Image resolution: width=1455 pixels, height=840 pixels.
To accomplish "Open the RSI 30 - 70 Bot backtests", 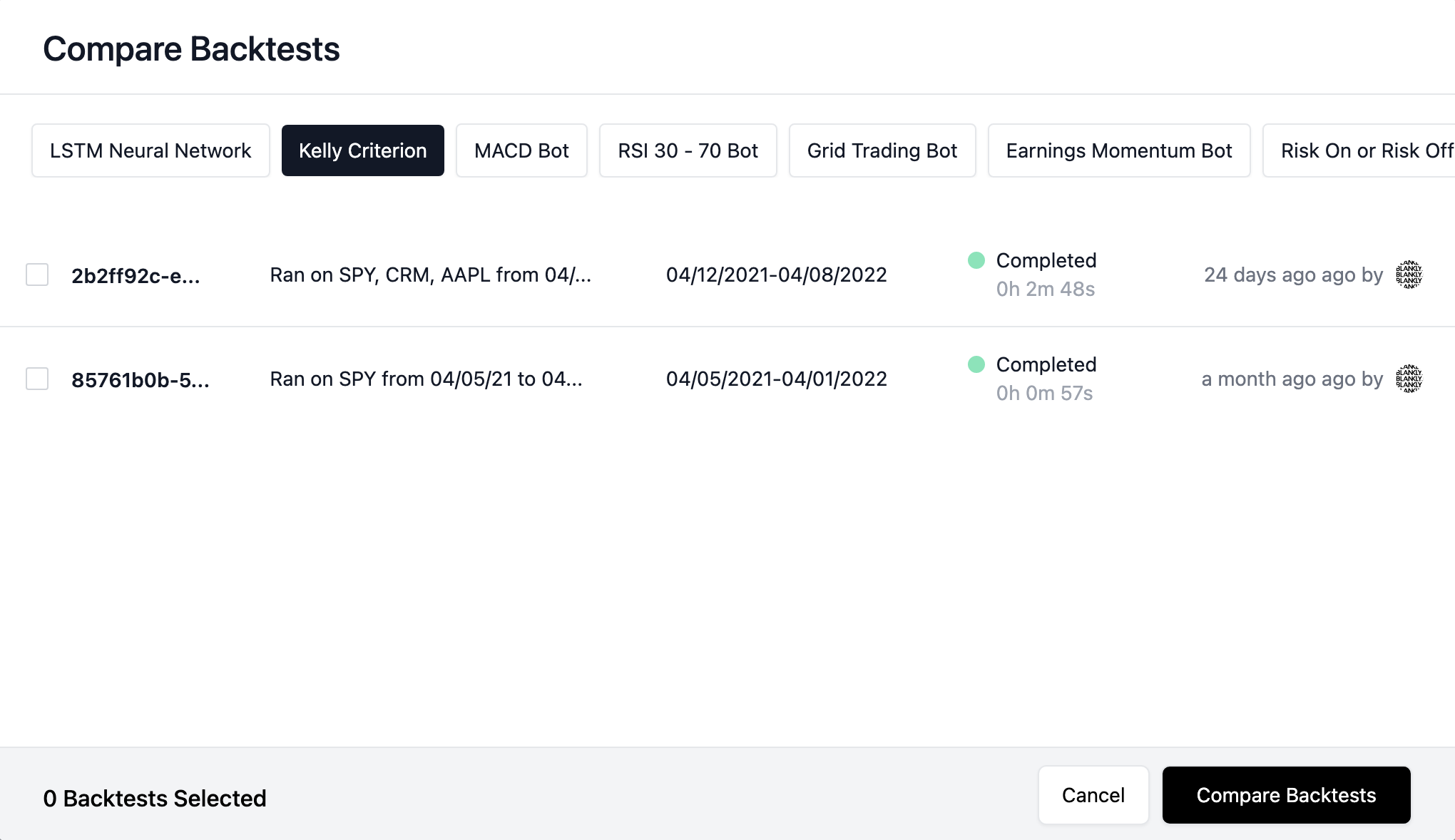I will pyautogui.click(x=688, y=150).
